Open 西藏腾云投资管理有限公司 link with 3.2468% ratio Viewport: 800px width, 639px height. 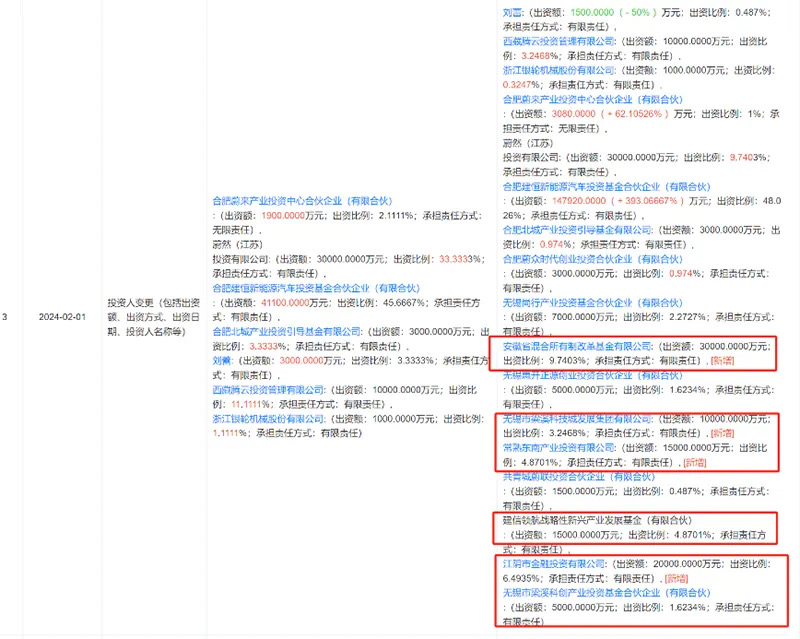click(559, 41)
